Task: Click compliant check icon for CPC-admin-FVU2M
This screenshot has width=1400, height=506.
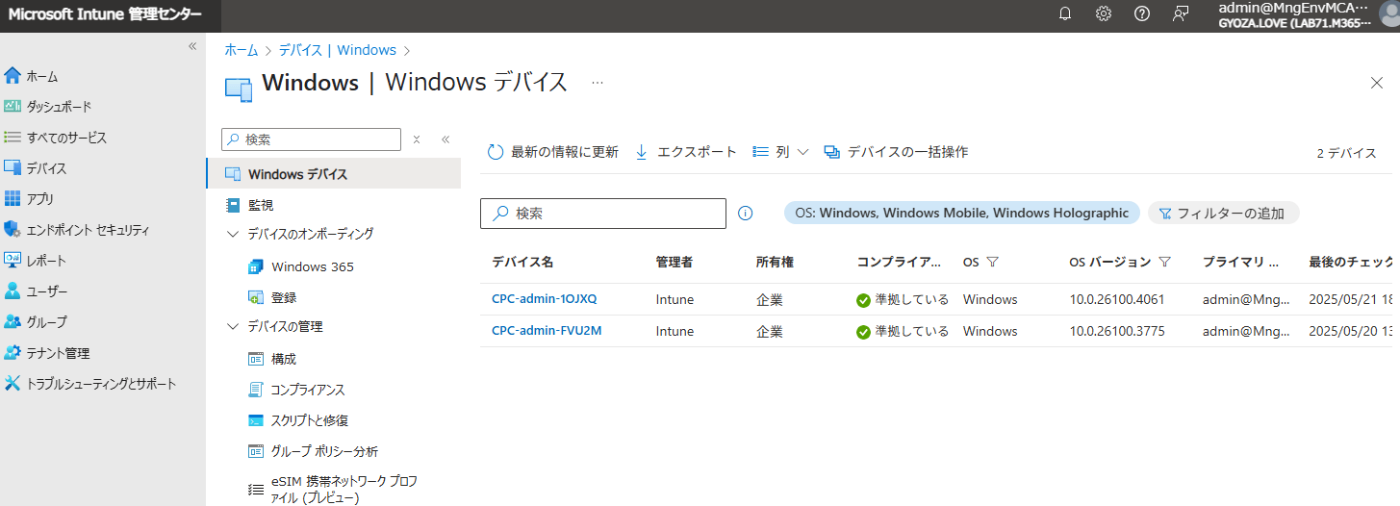Action: tap(863, 332)
